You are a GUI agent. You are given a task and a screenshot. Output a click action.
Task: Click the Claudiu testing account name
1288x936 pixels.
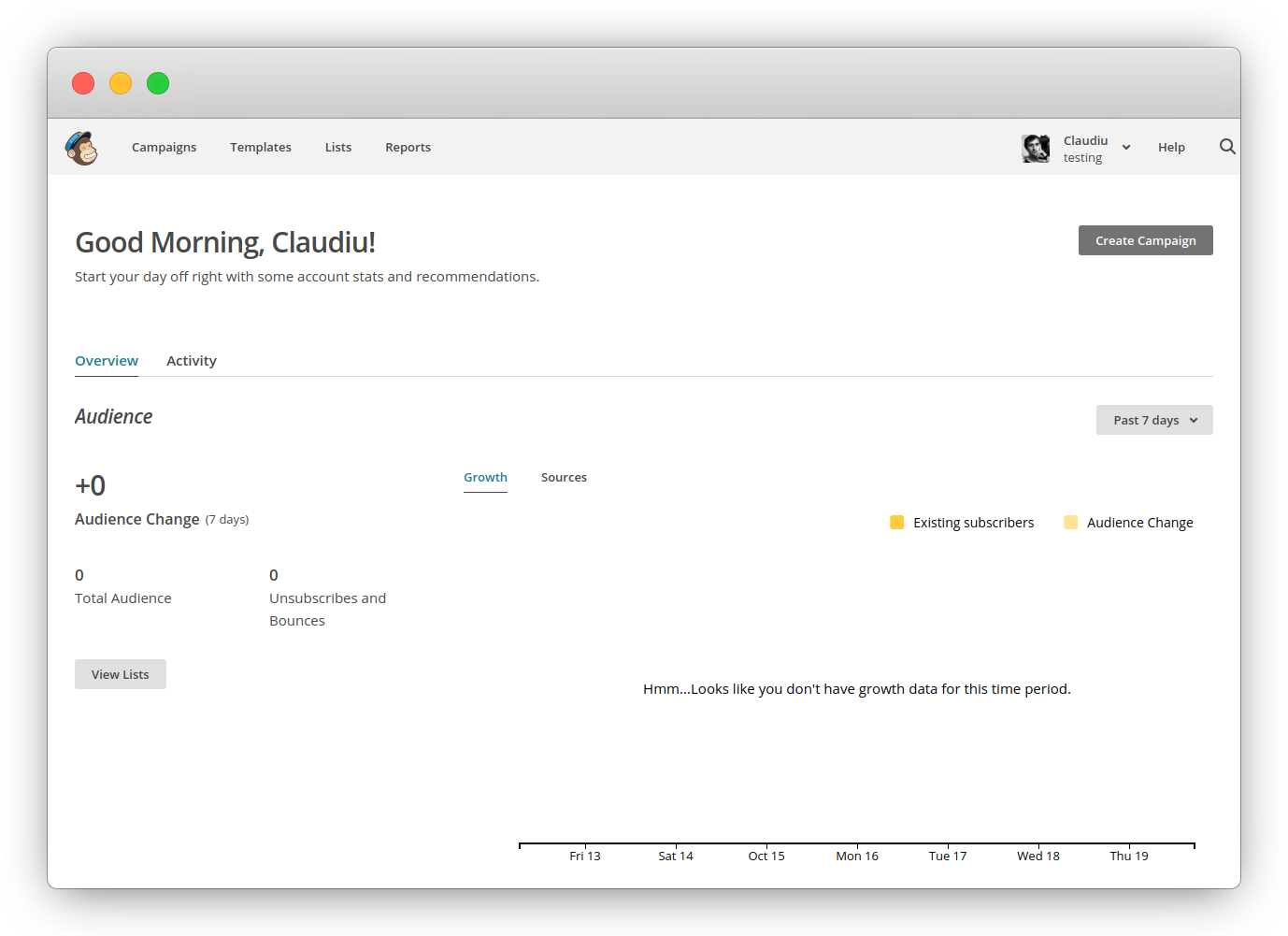1086,148
